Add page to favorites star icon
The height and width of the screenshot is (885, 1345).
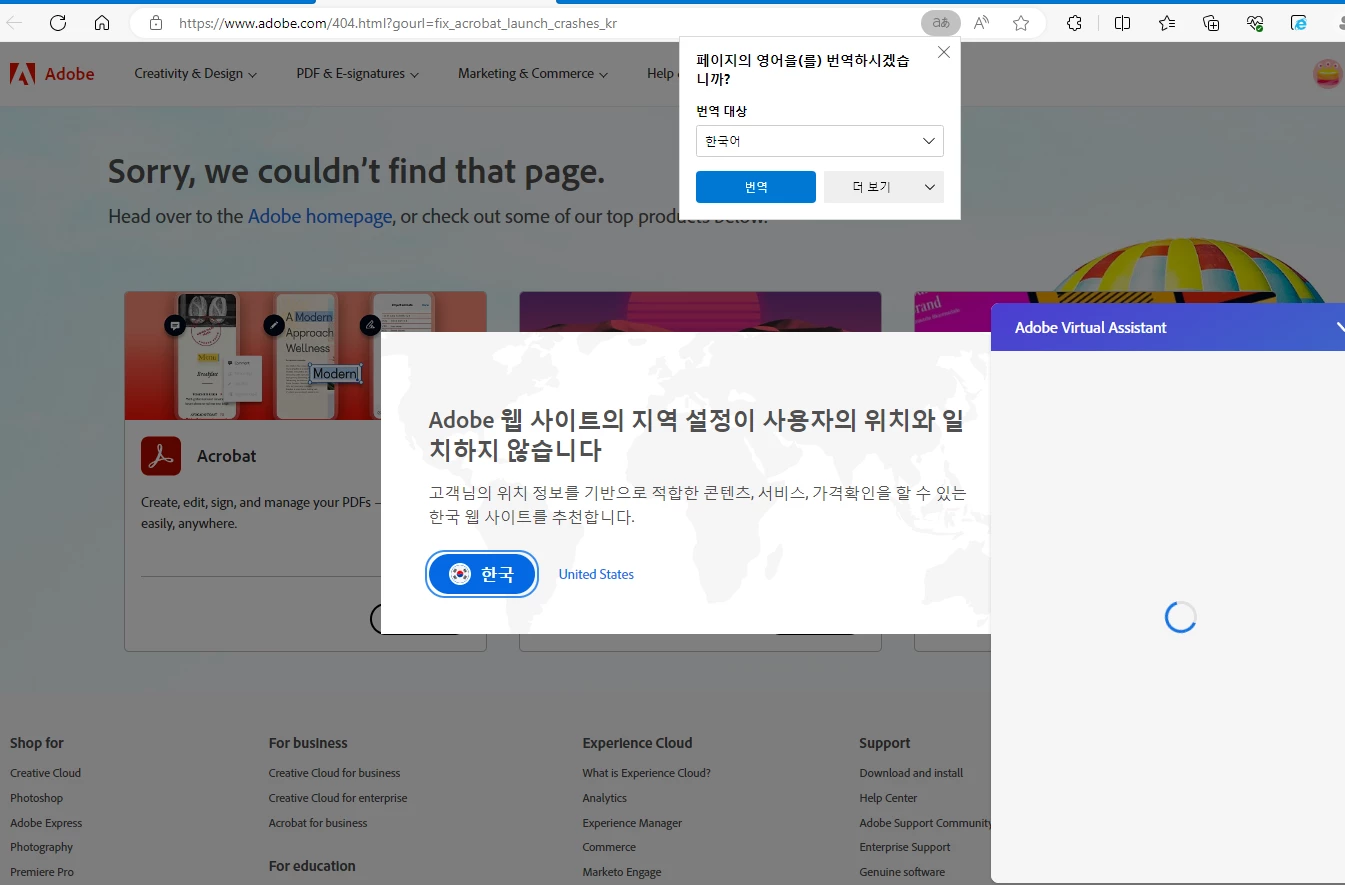tap(1021, 23)
